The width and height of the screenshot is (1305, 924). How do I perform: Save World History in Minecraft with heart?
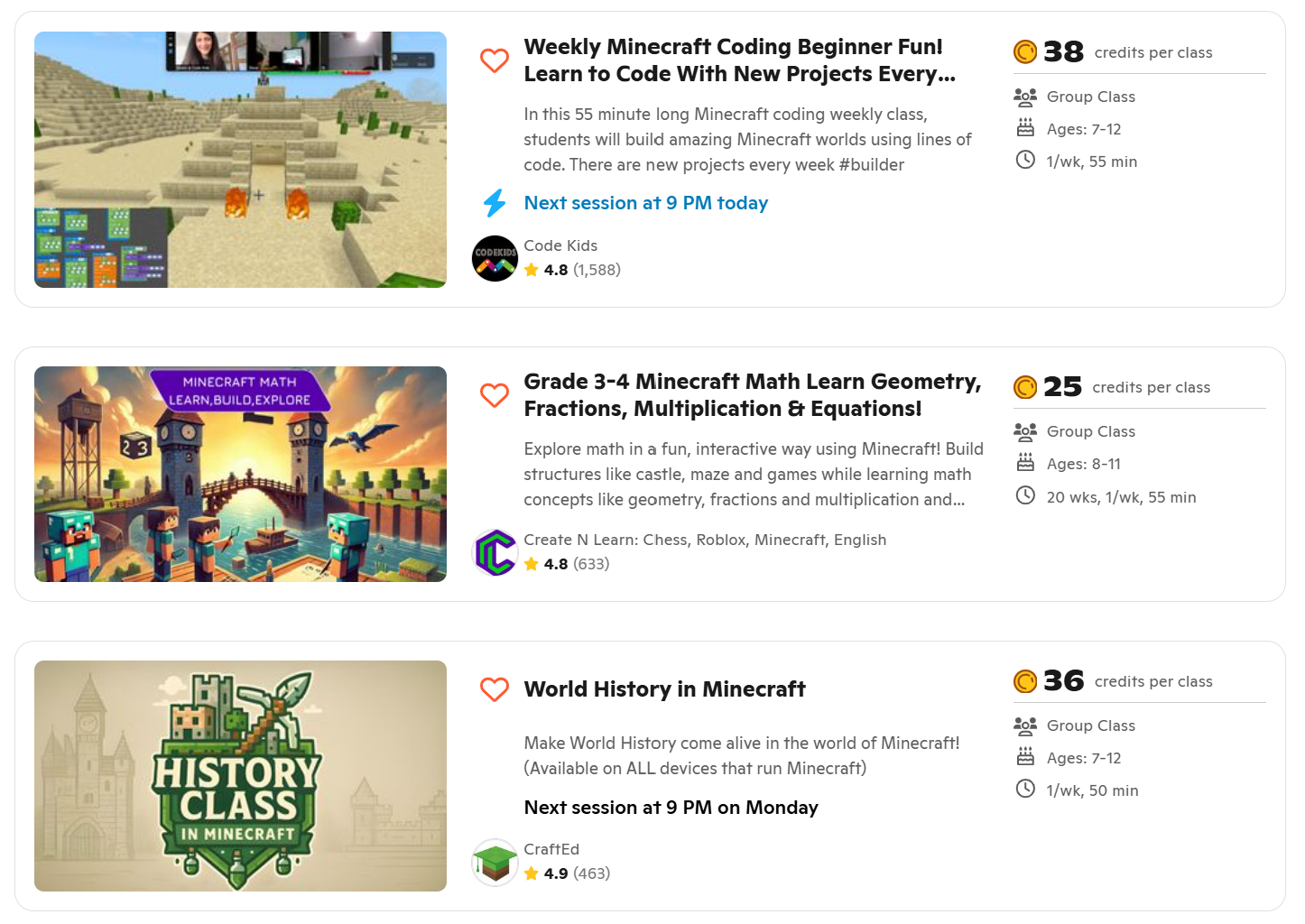click(495, 689)
